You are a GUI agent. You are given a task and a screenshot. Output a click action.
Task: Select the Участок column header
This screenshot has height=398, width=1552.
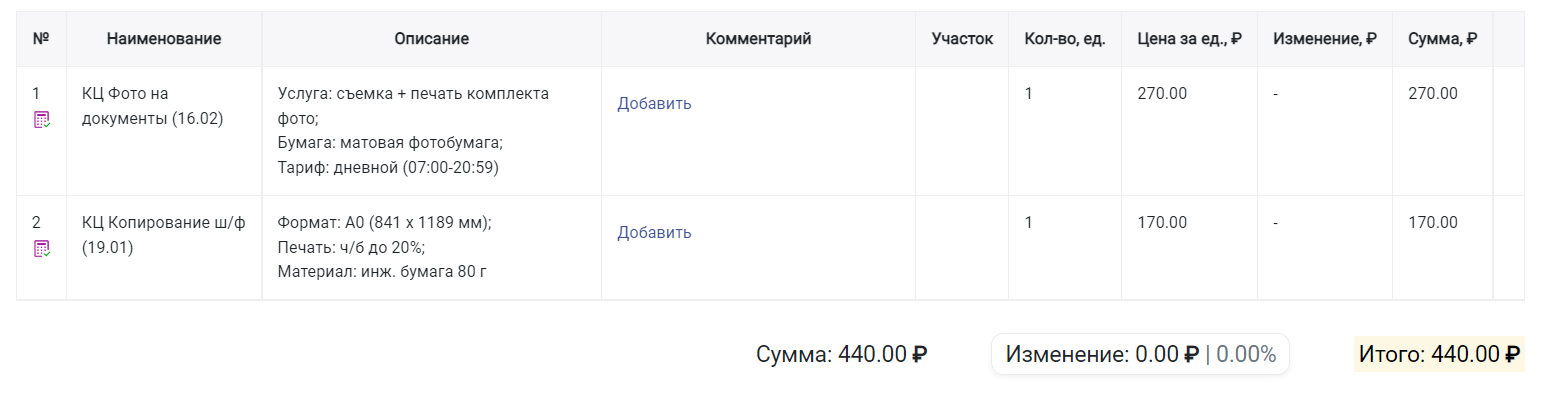(962, 39)
